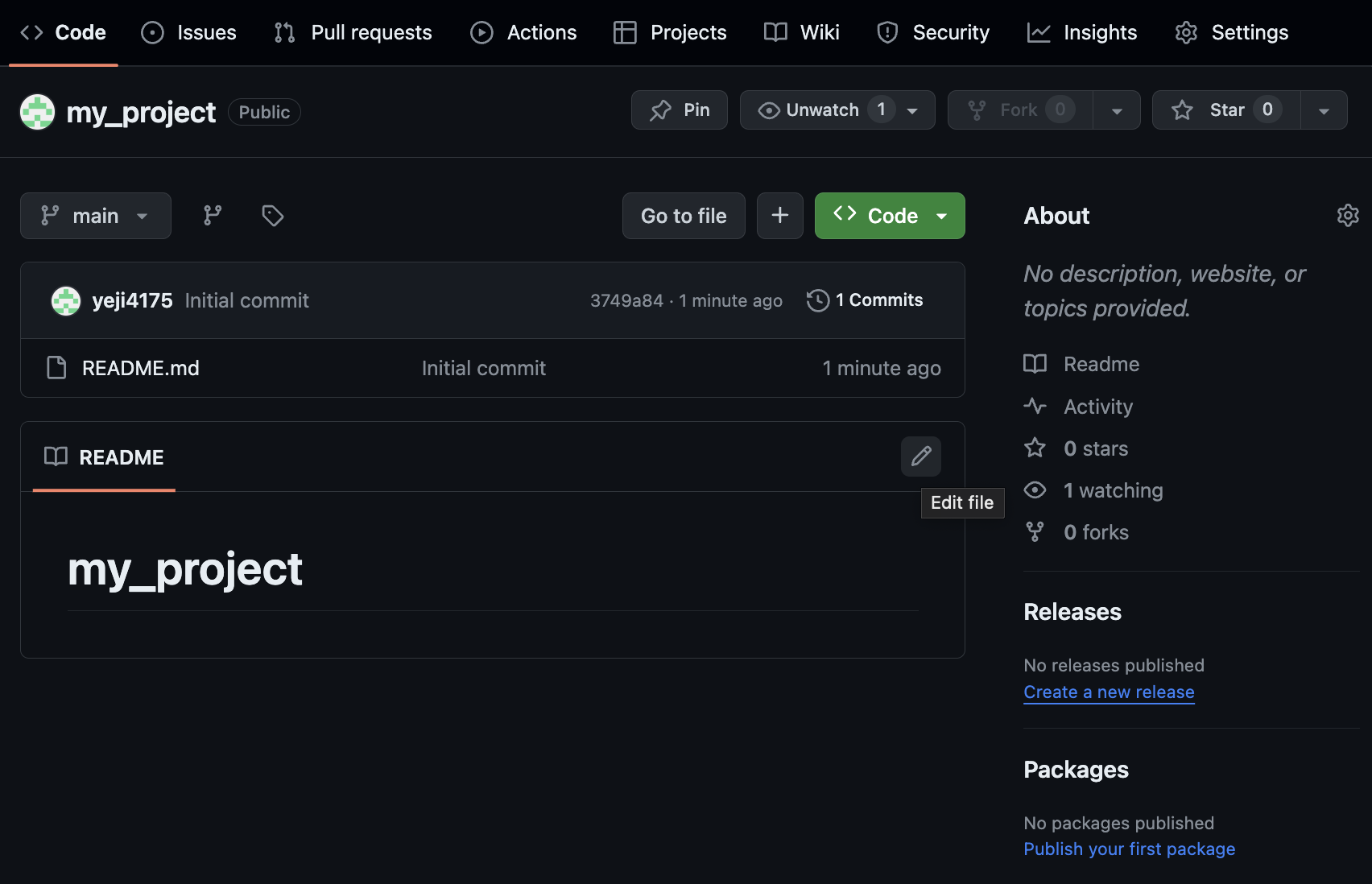The width and height of the screenshot is (1372, 884).
Task: Click the Public visibility badge
Action: click(x=264, y=112)
